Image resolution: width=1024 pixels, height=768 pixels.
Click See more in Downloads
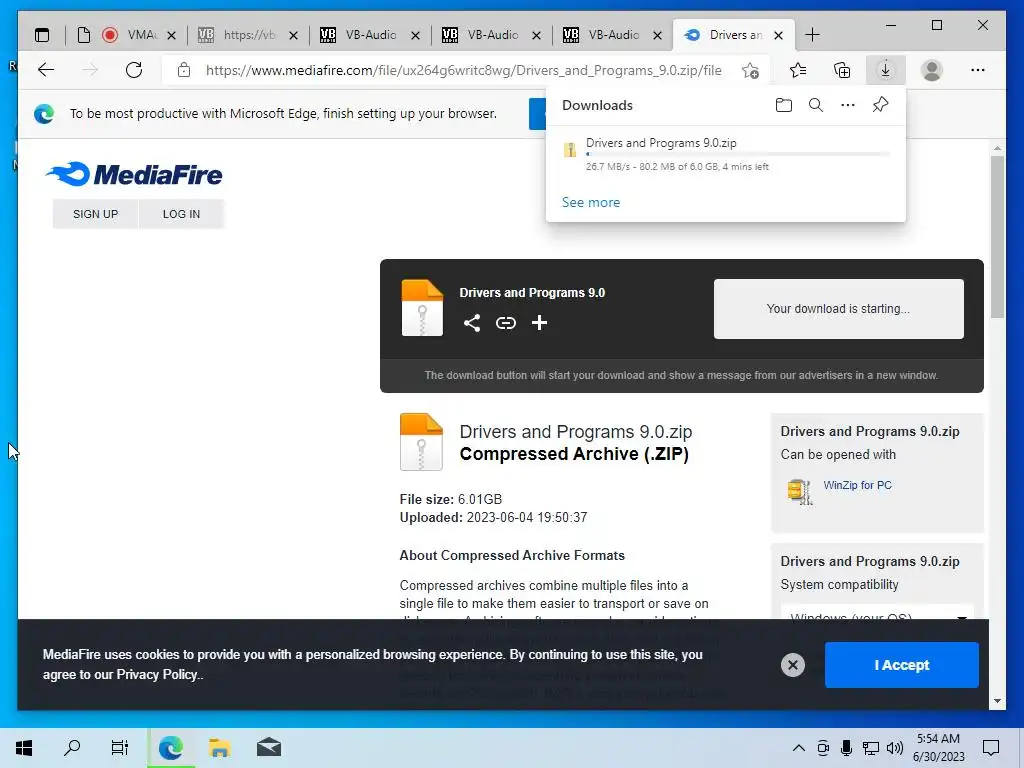[591, 202]
